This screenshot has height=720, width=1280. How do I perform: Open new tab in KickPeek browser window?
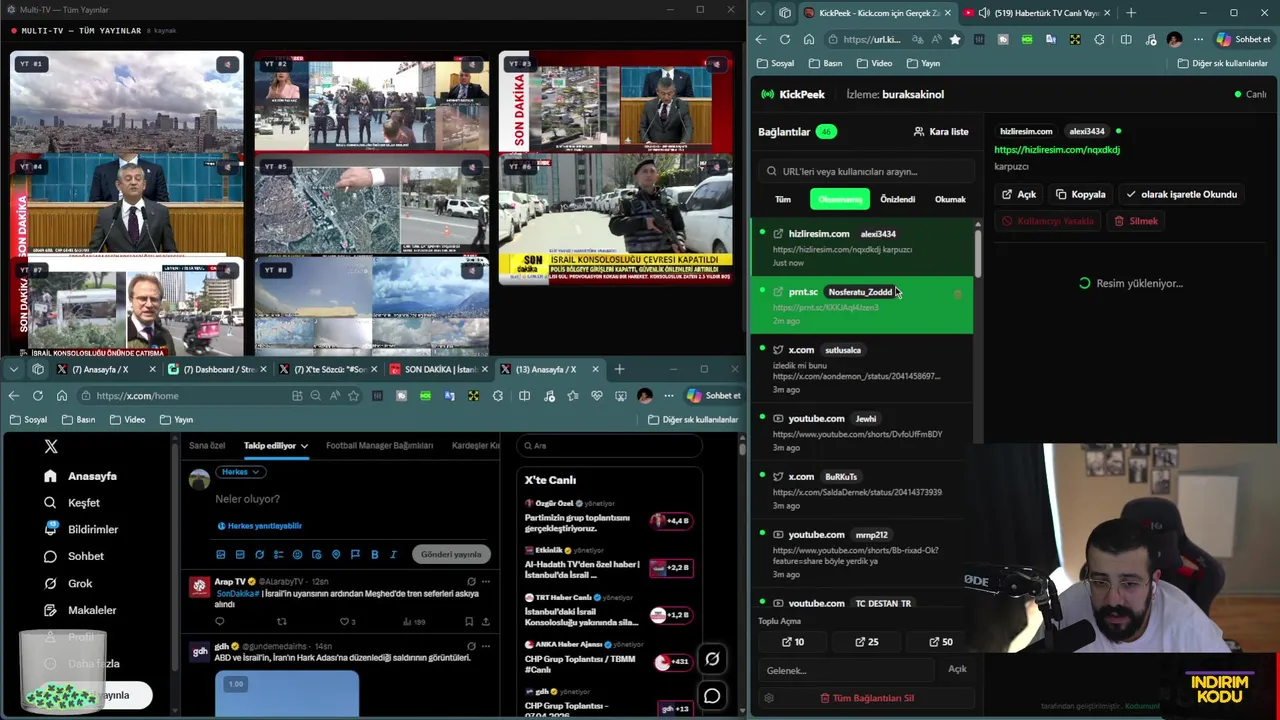pos(1131,13)
